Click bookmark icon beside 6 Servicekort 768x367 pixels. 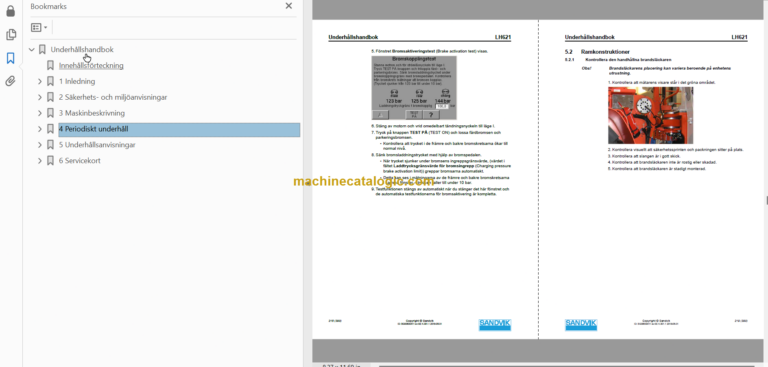coord(50,161)
